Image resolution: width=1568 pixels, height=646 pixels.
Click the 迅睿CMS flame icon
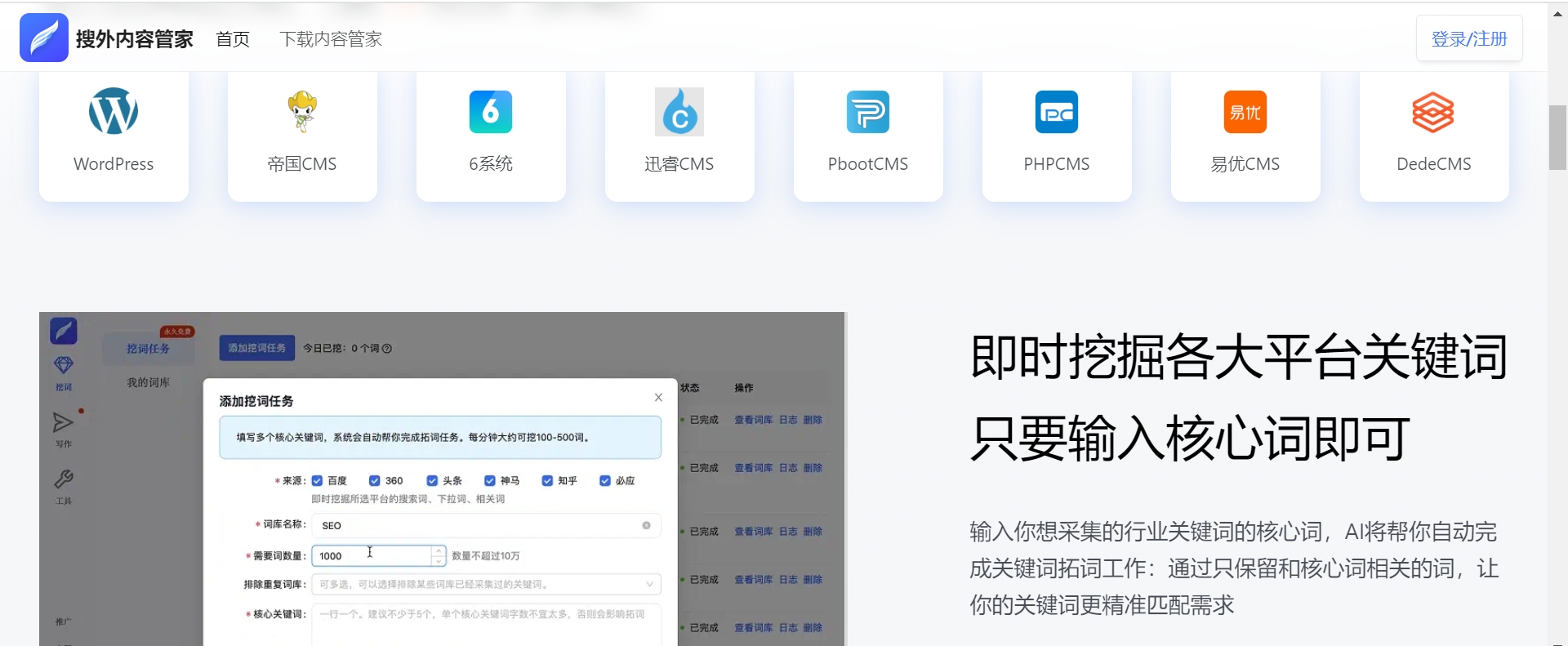tap(679, 111)
